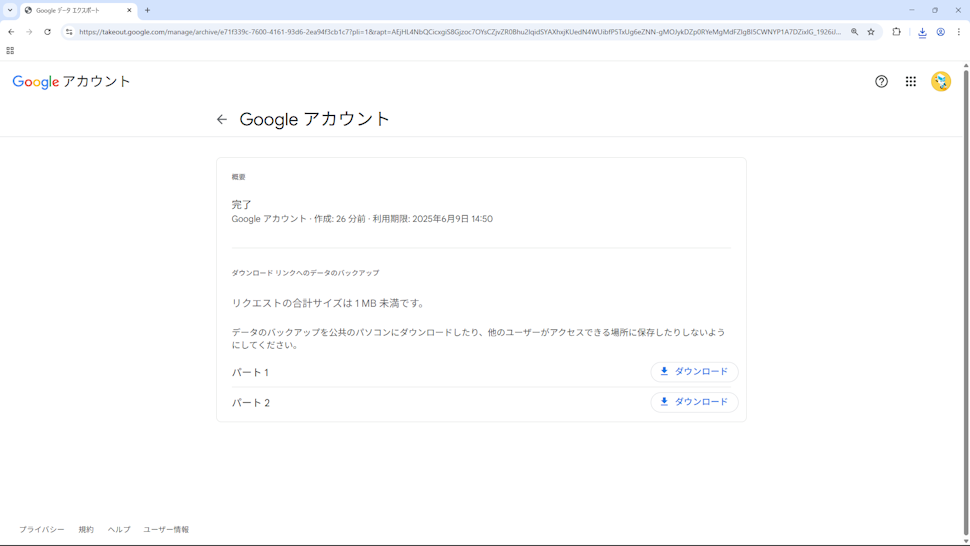Close the Google データ エクスポート tab
Image resolution: width=970 pixels, height=546 pixels.
point(129,11)
